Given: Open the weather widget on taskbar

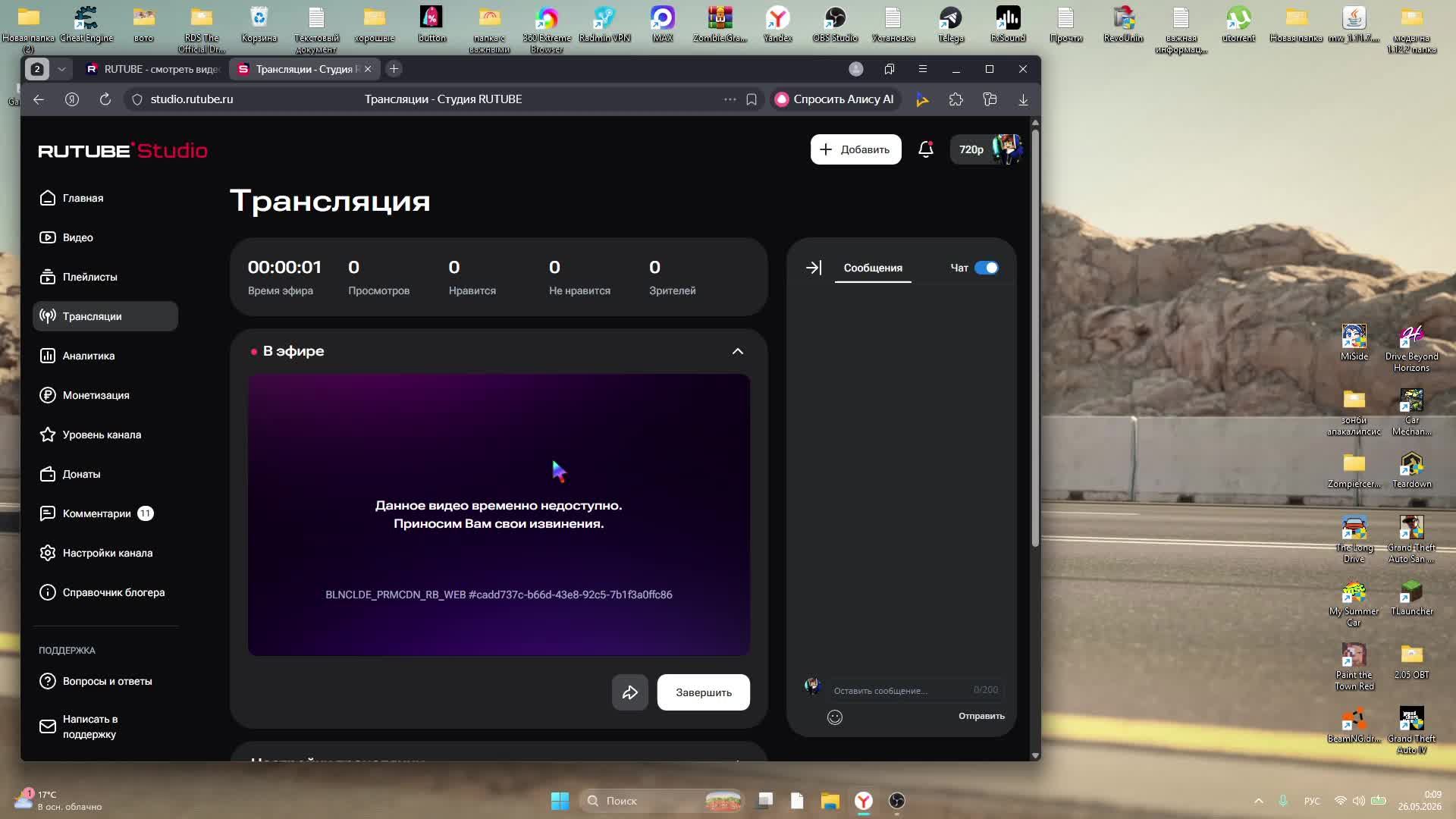Looking at the screenshot, I should [x=57, y=801].
